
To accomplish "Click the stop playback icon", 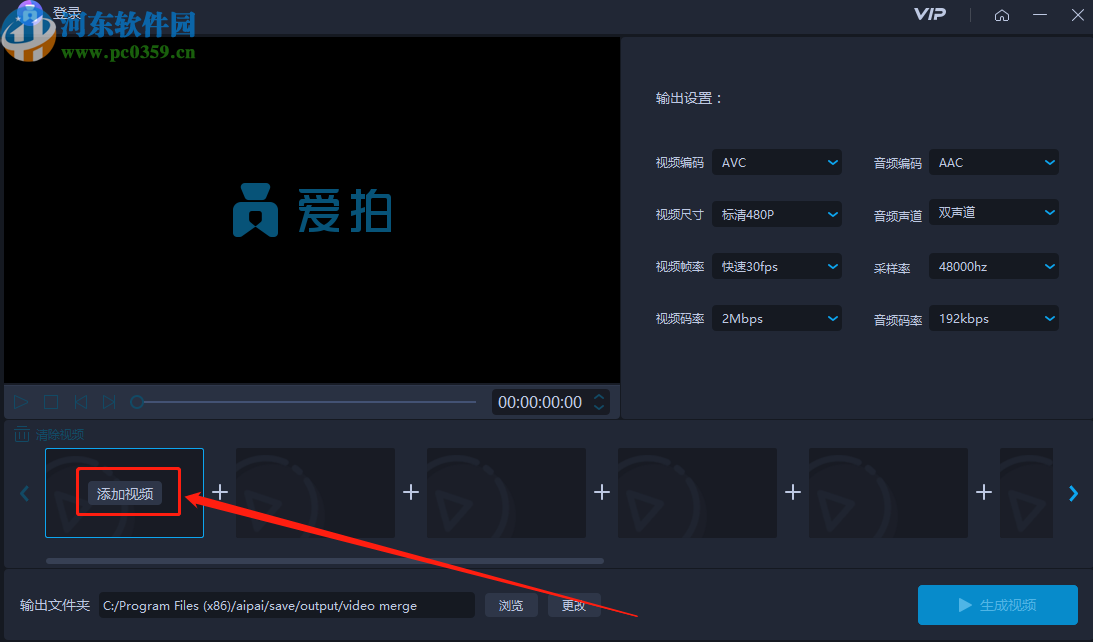I will point(50,401).
